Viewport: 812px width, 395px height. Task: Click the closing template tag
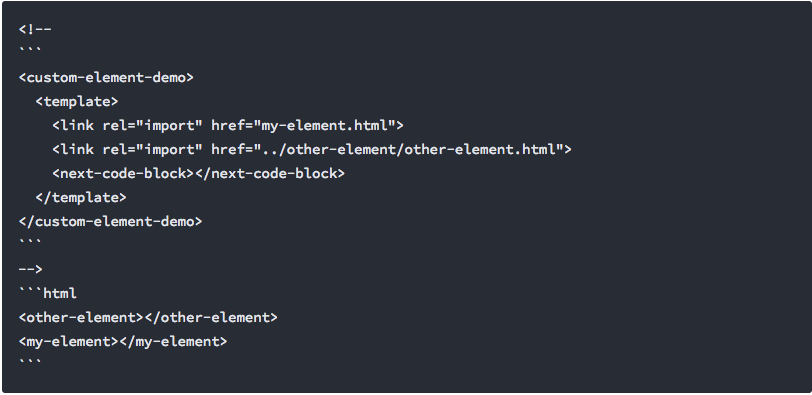[81, 197]
